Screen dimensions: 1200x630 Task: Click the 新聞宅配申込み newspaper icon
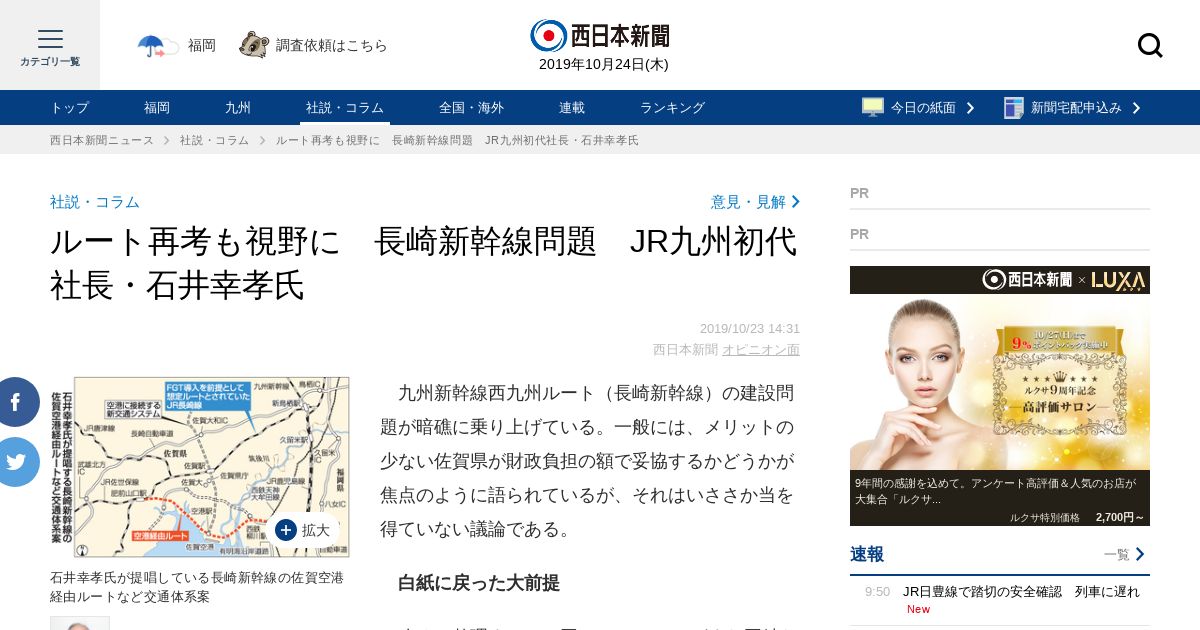1014,107
